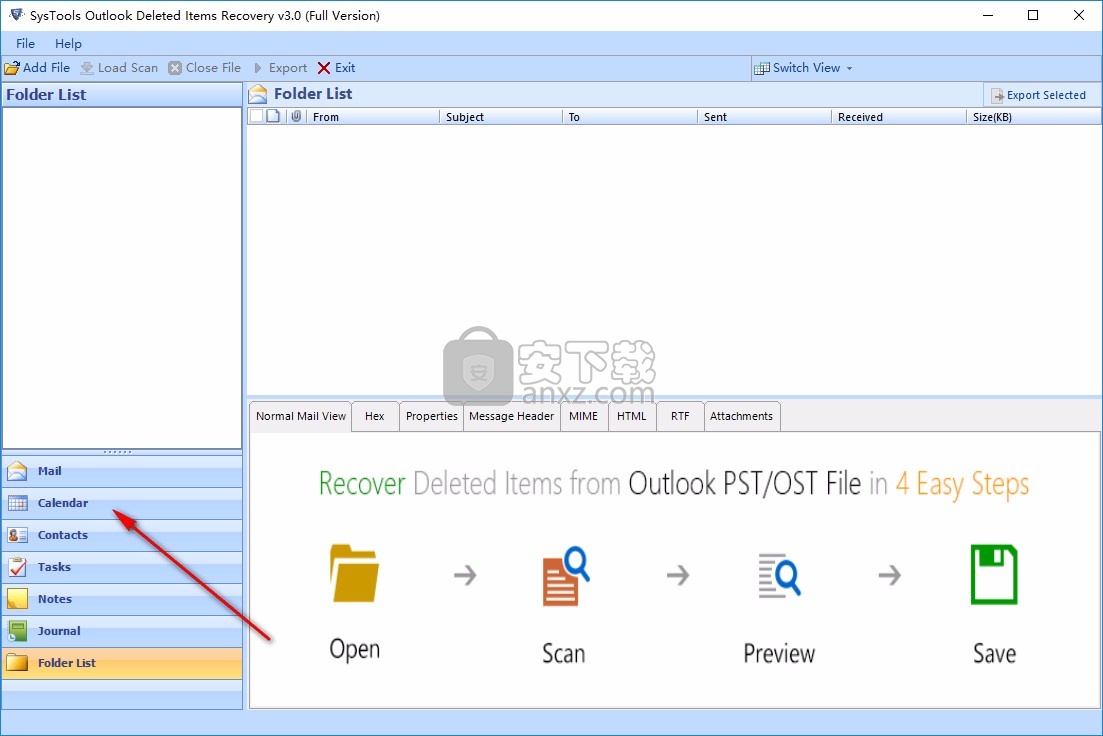The height and width of the screenshot is (736, 1103).
Task: Click the yellow Notes icon
Action: (x=18, y=599)
